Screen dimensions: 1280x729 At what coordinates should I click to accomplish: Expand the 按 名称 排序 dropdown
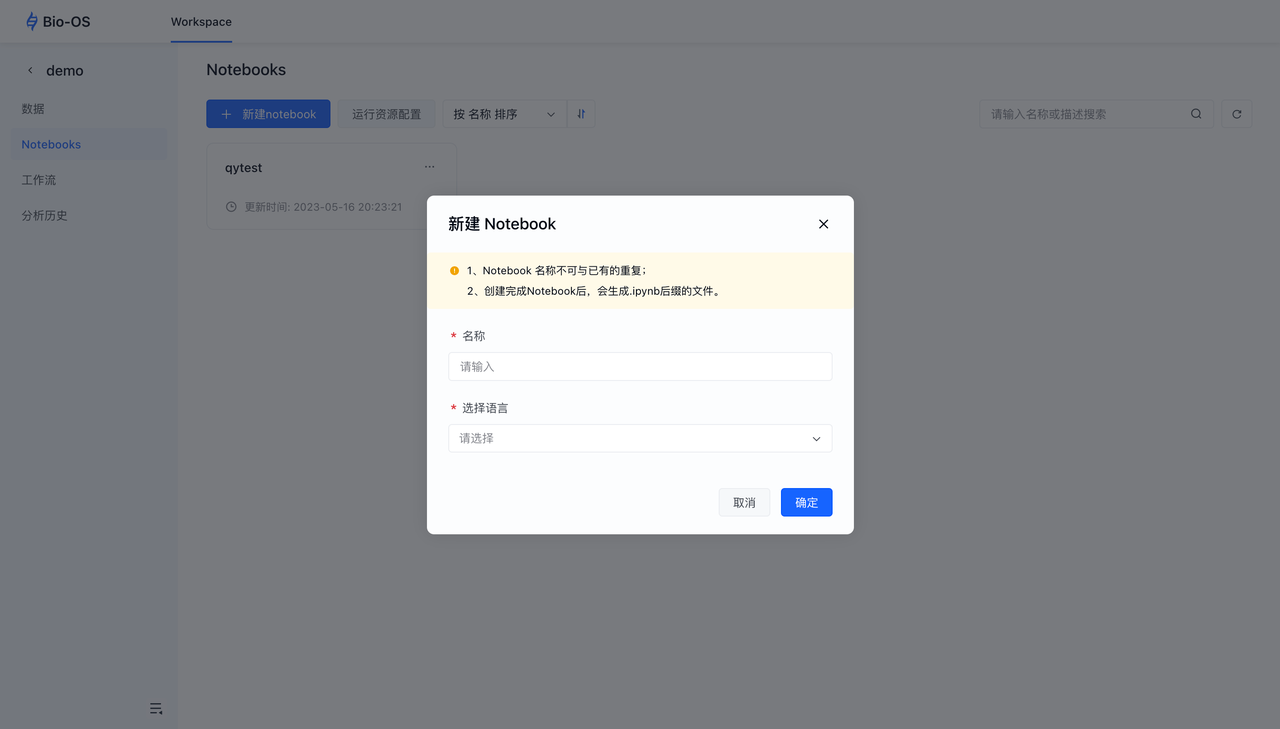(504, 114)
